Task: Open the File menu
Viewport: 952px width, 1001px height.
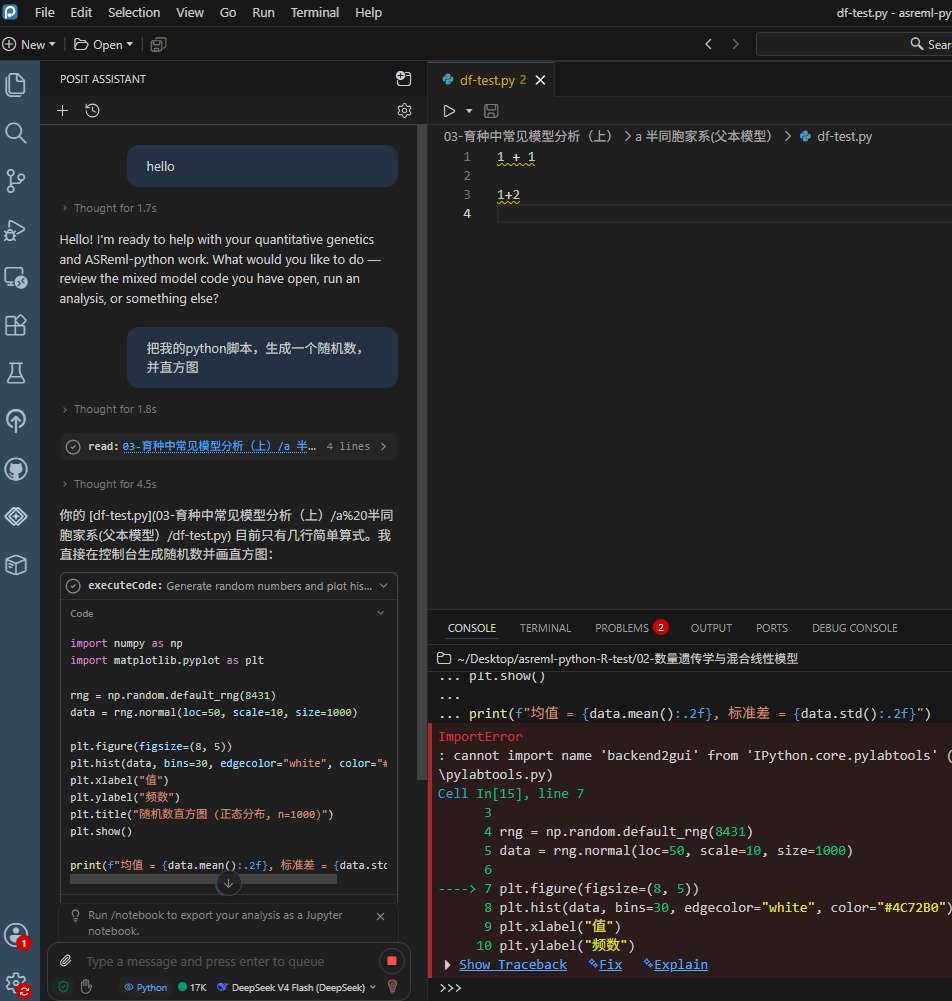Action: pyautogui.click(x=44, y=12)
